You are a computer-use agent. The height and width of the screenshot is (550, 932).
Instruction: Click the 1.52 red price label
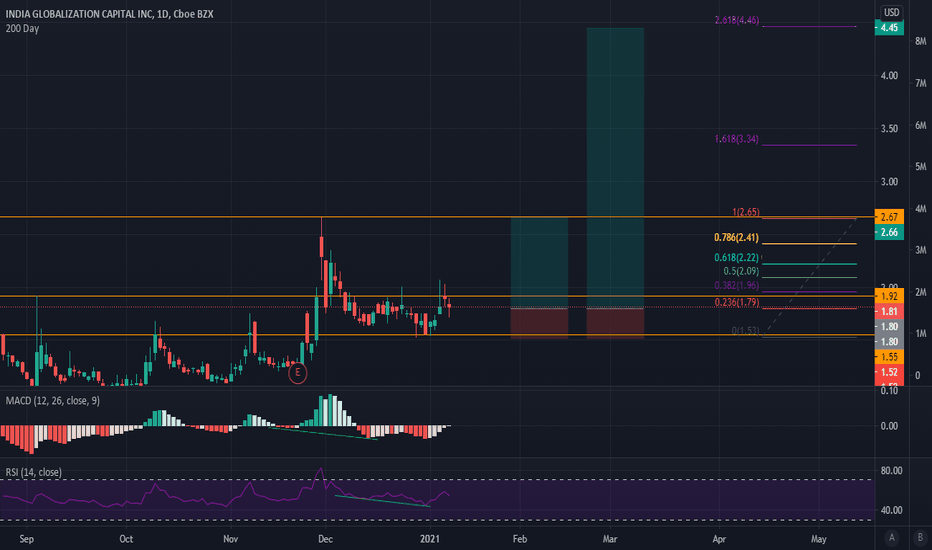point(889,372)
